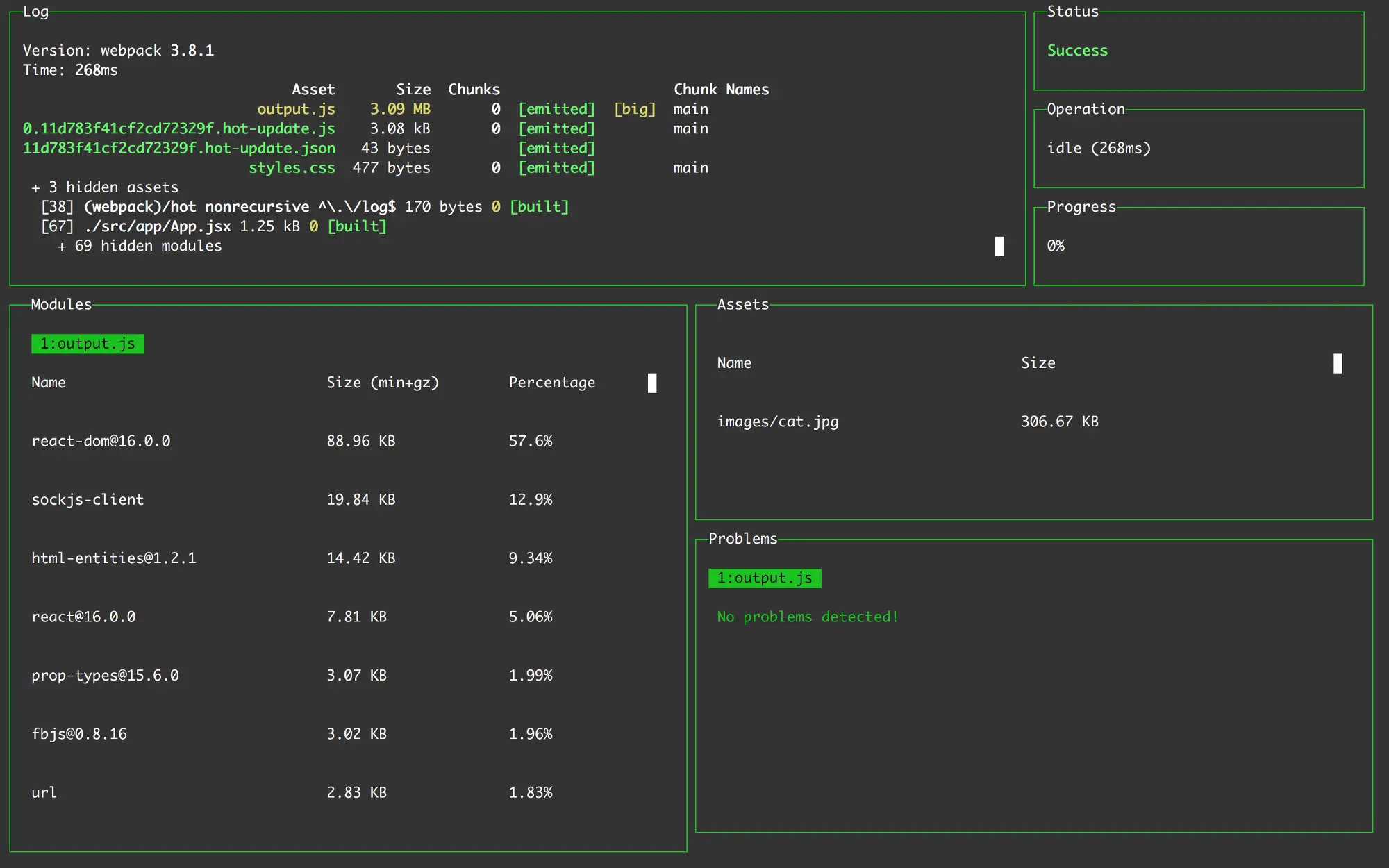Viewport: 1389px width, 868px height.
Task: Select the fbjs@0.8.16 module row
Action: click(x=79, y=733)
